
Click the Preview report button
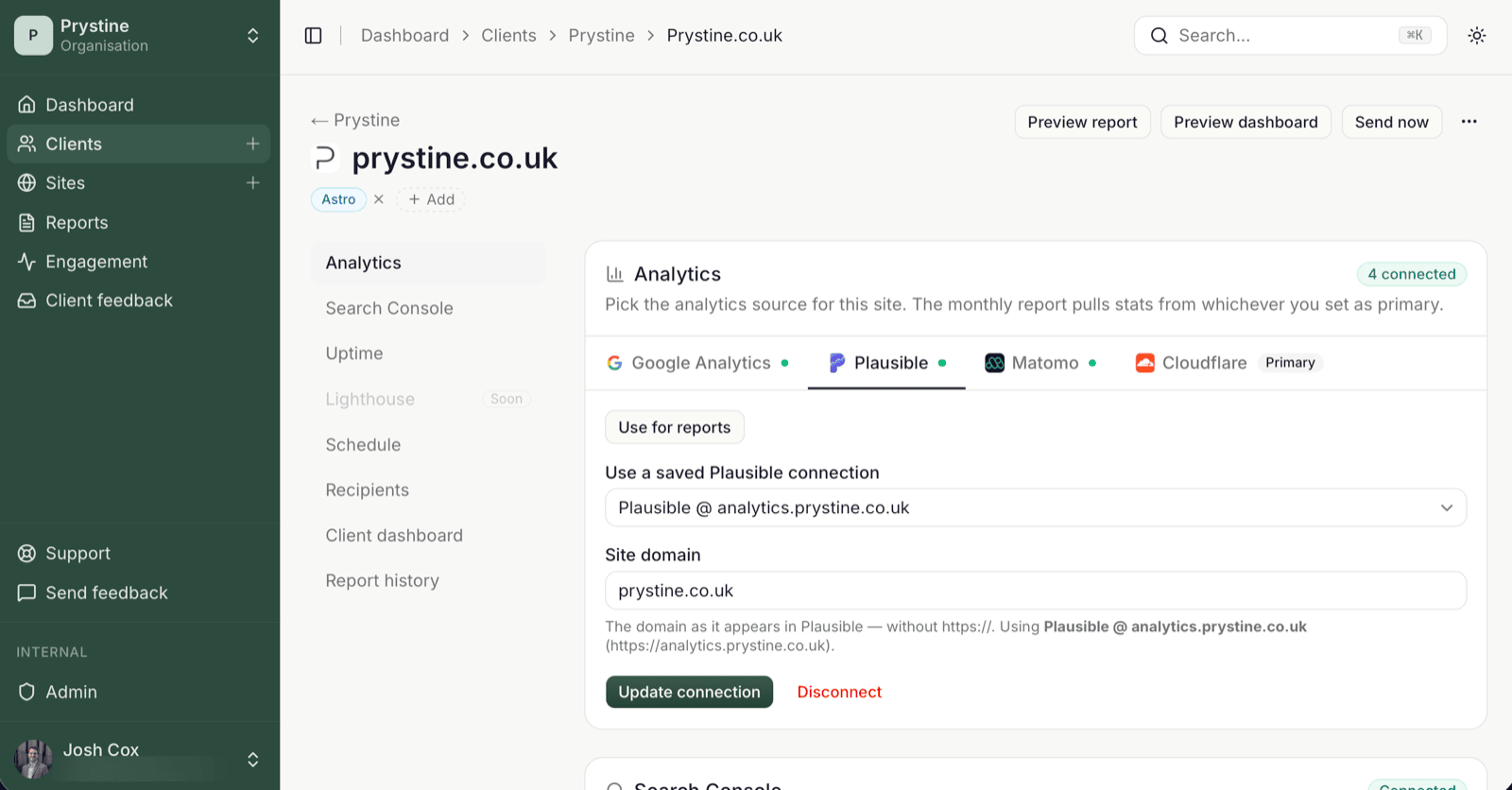(x=1082, y=122)
